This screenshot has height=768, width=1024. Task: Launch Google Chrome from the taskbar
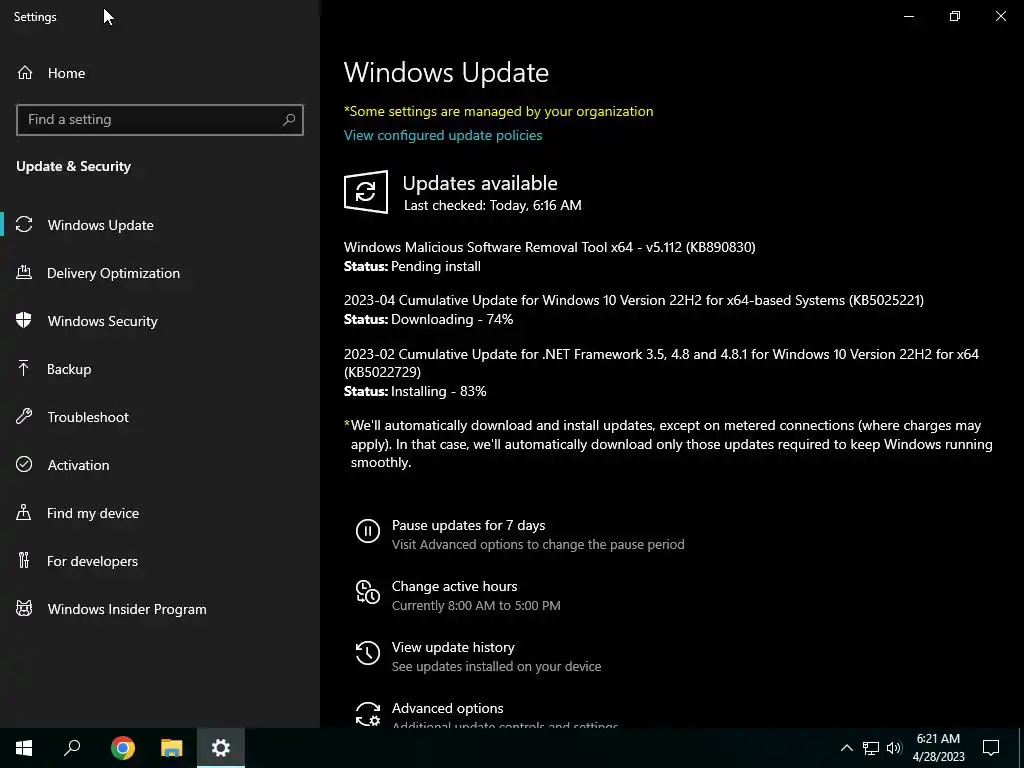[x=123, y=748]
